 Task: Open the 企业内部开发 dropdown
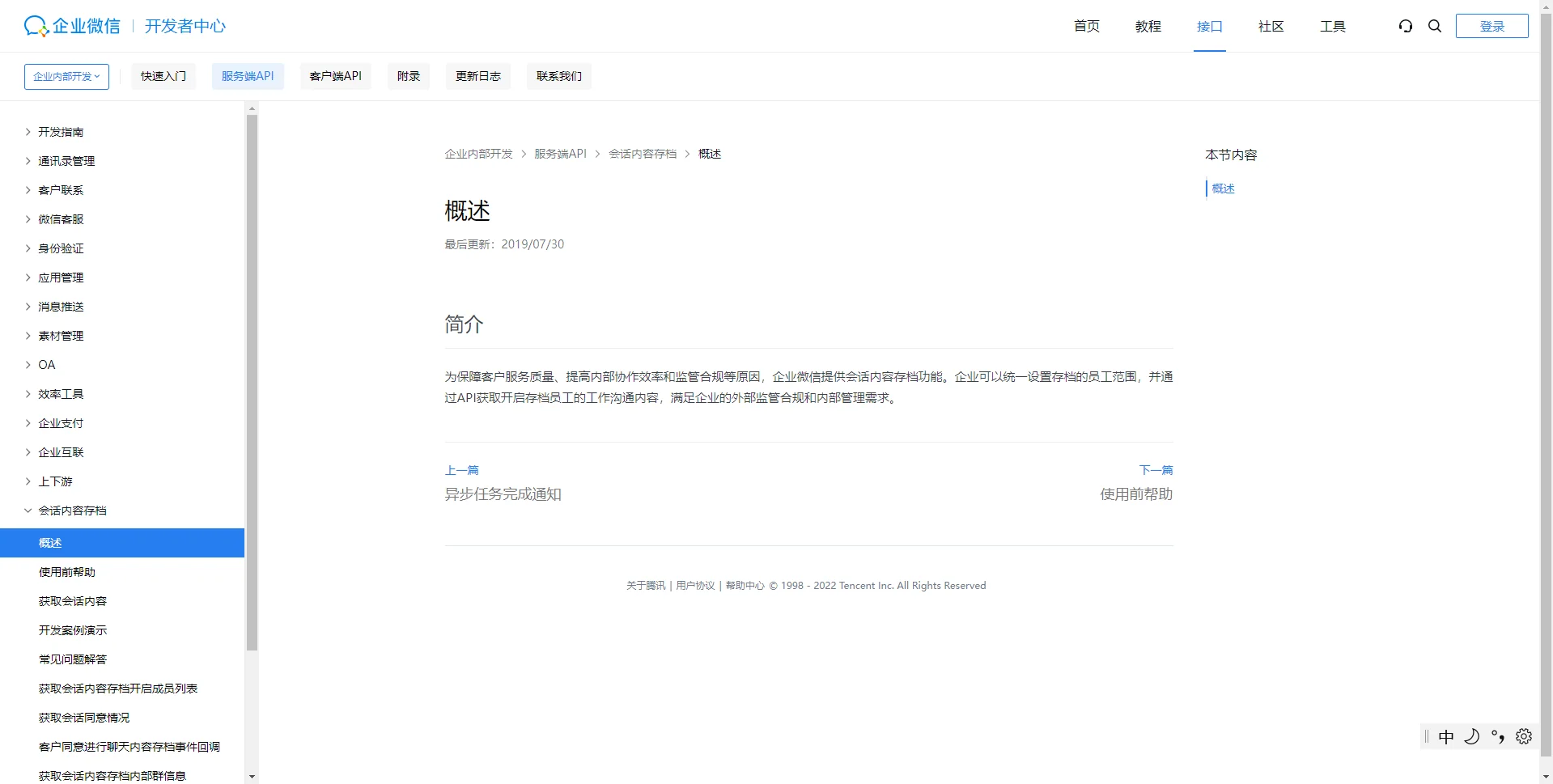tap(66, 76)
